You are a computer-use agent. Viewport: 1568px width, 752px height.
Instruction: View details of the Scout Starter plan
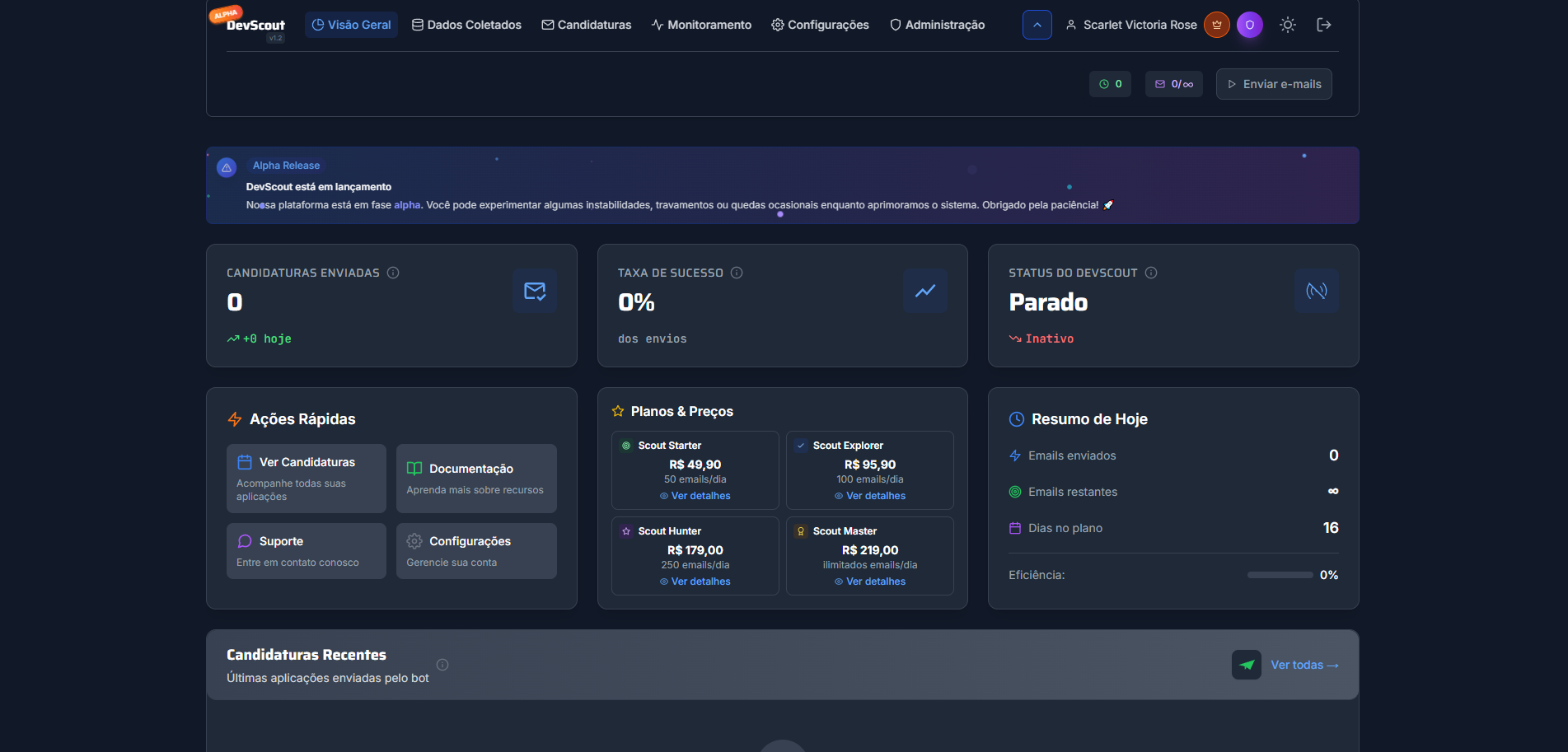point(695,496)
